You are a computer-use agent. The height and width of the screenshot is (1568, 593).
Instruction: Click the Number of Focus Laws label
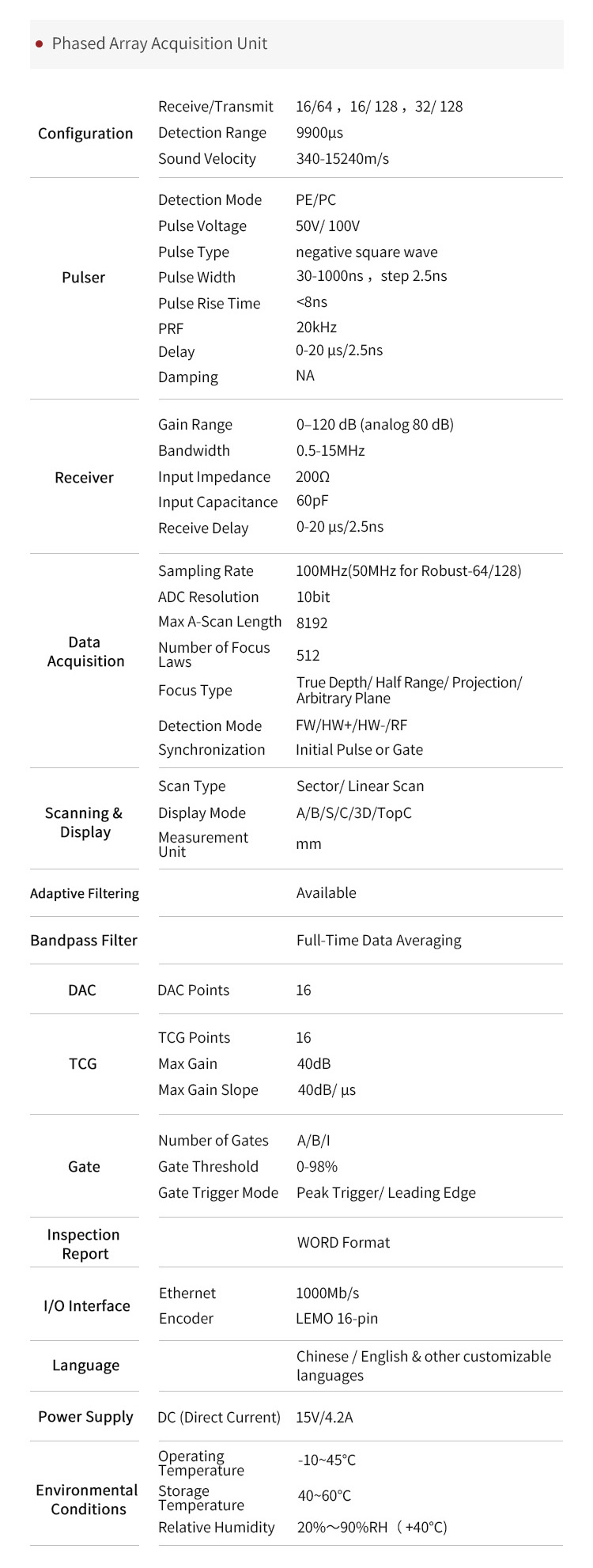tap(213, 654)
